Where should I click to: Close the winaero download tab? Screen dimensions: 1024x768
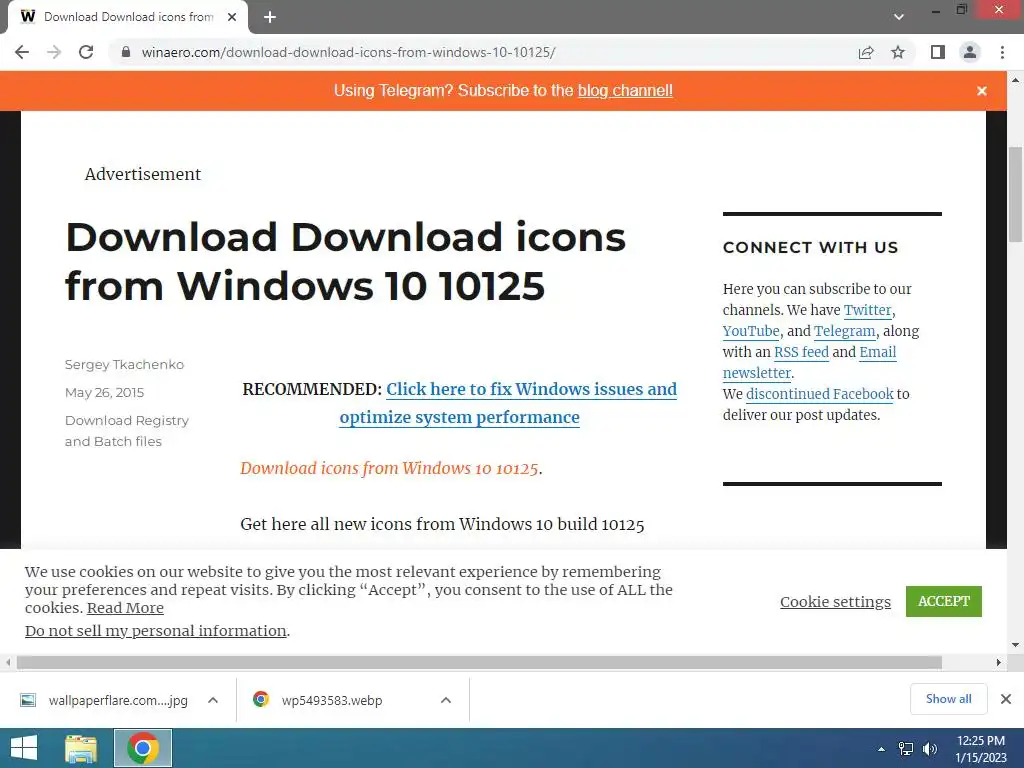[x=232, y=17]
